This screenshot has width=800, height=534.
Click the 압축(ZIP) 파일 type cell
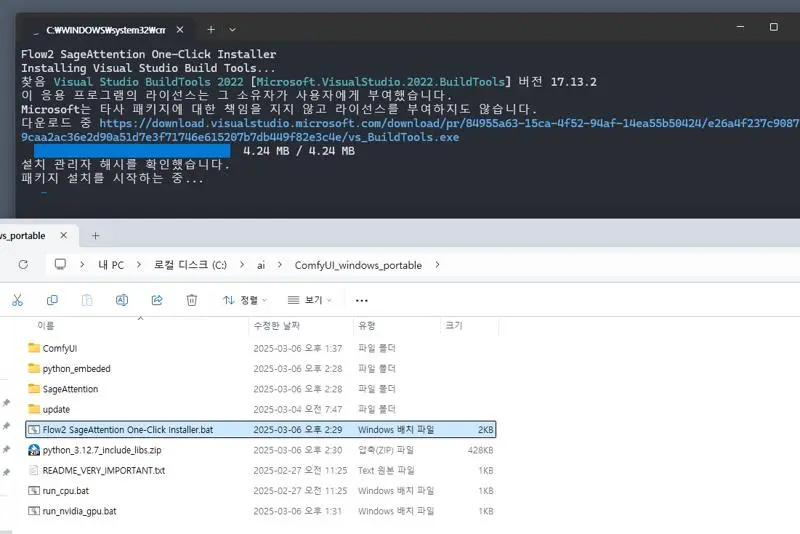point(386,450)
